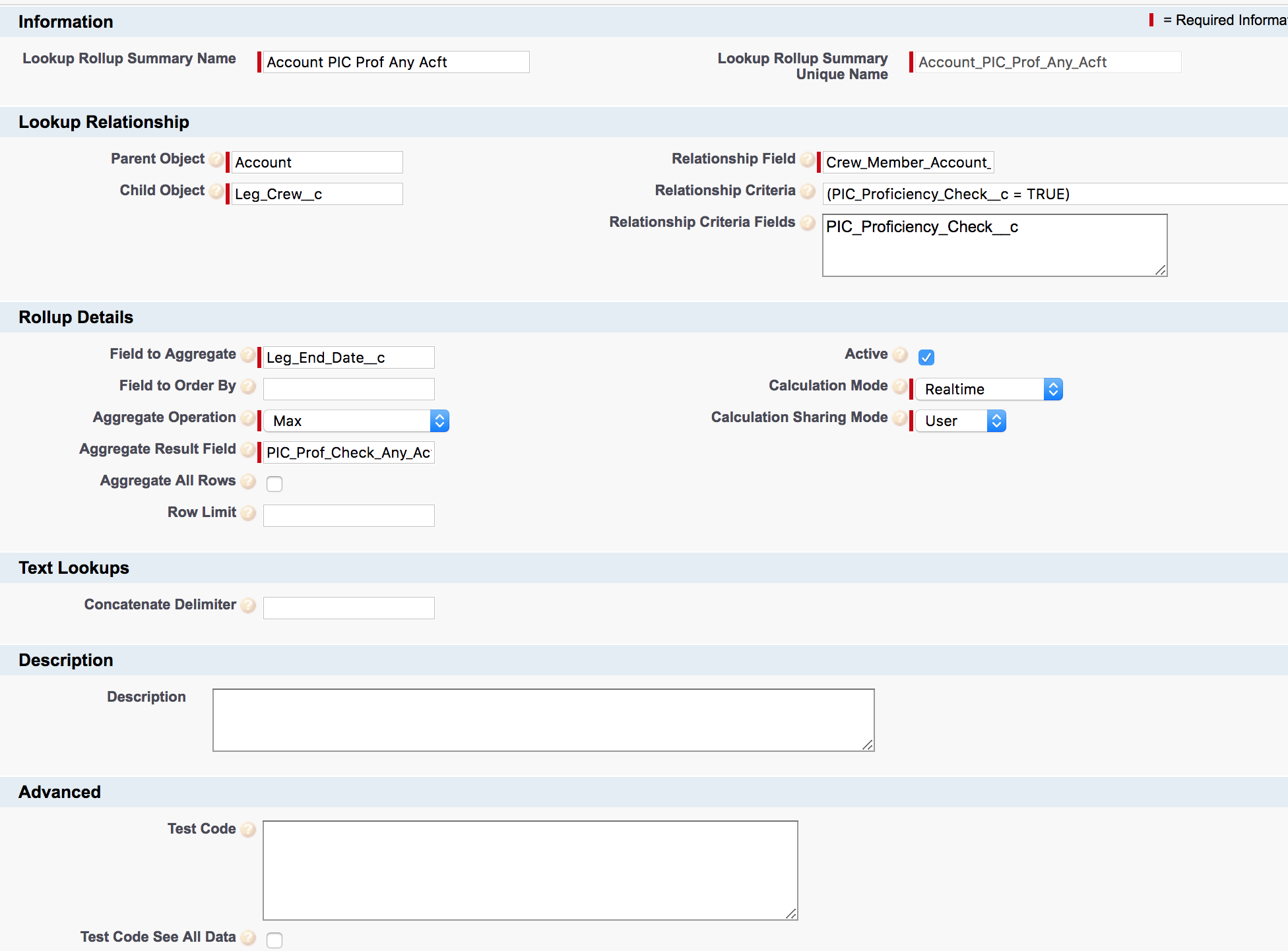
Task: Show help for Relationship Criteria
Action: point(807,191)
